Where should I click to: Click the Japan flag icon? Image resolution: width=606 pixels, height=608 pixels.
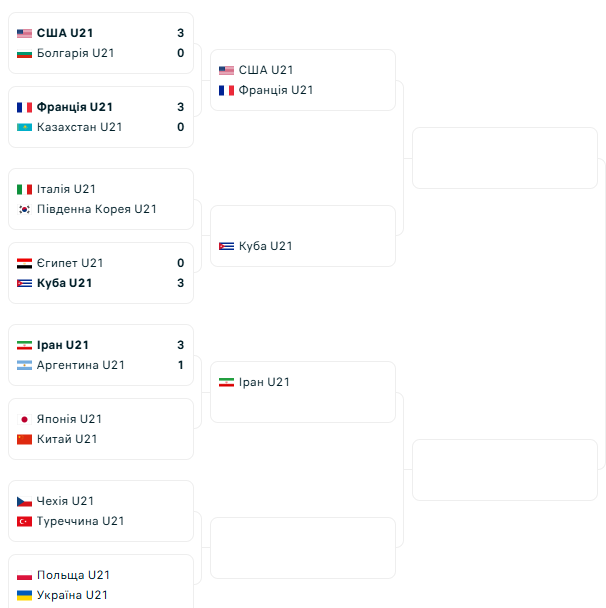pos(24,419)
